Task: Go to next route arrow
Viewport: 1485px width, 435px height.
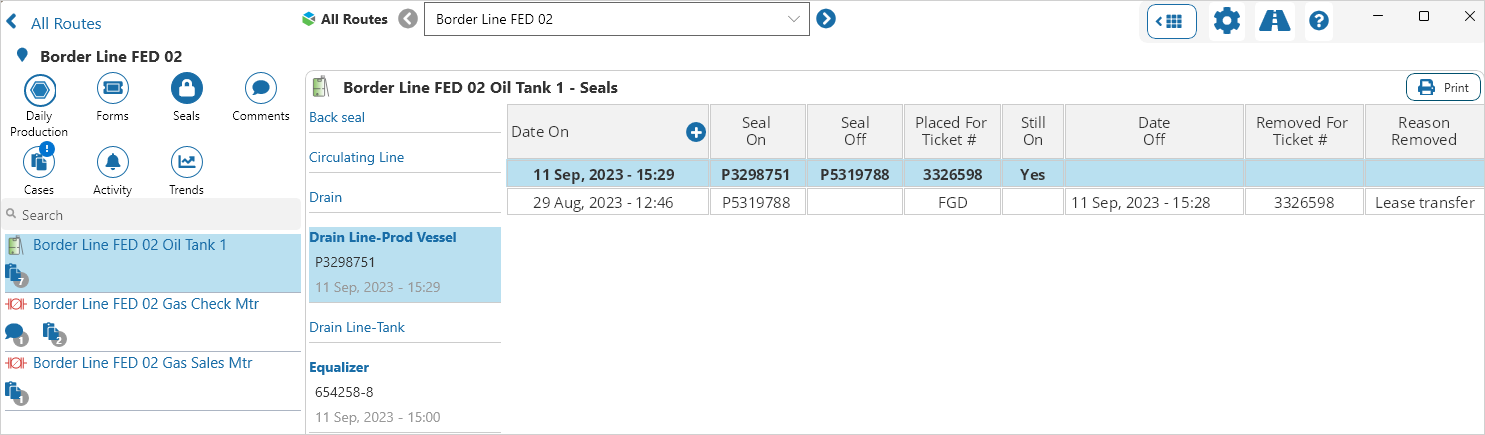Action: (x=826, y=19)
